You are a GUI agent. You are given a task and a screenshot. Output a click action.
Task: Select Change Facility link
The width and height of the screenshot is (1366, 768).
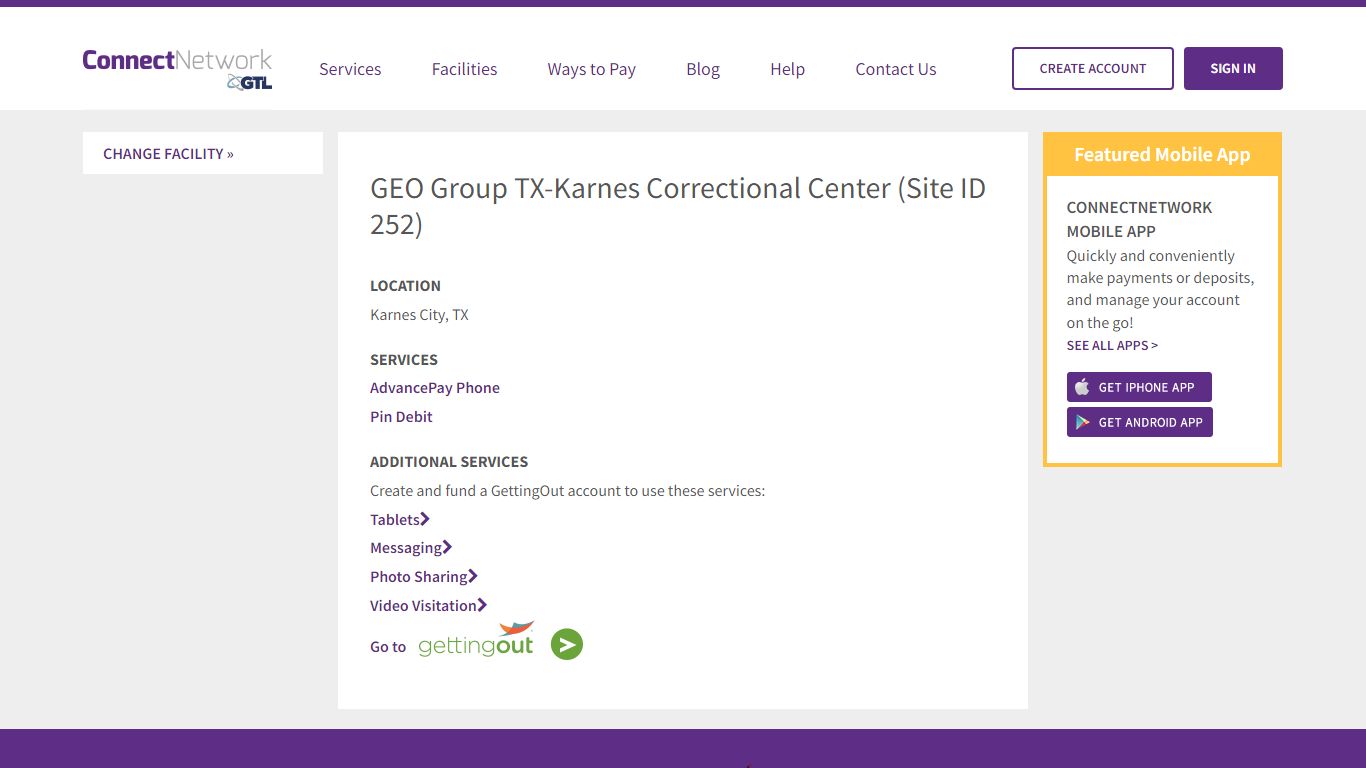coord(168,153)
